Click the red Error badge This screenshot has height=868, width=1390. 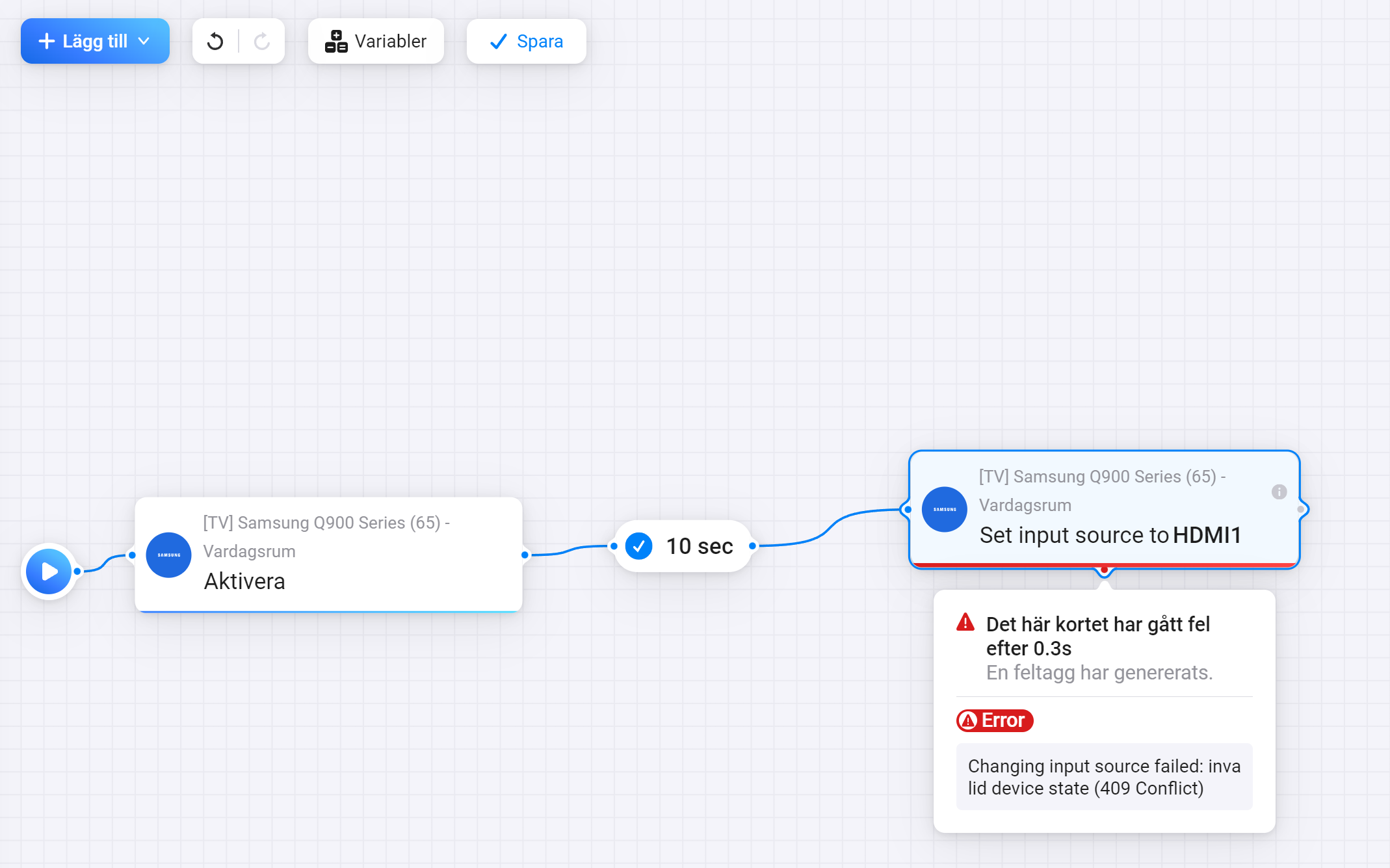coord(995,720)
